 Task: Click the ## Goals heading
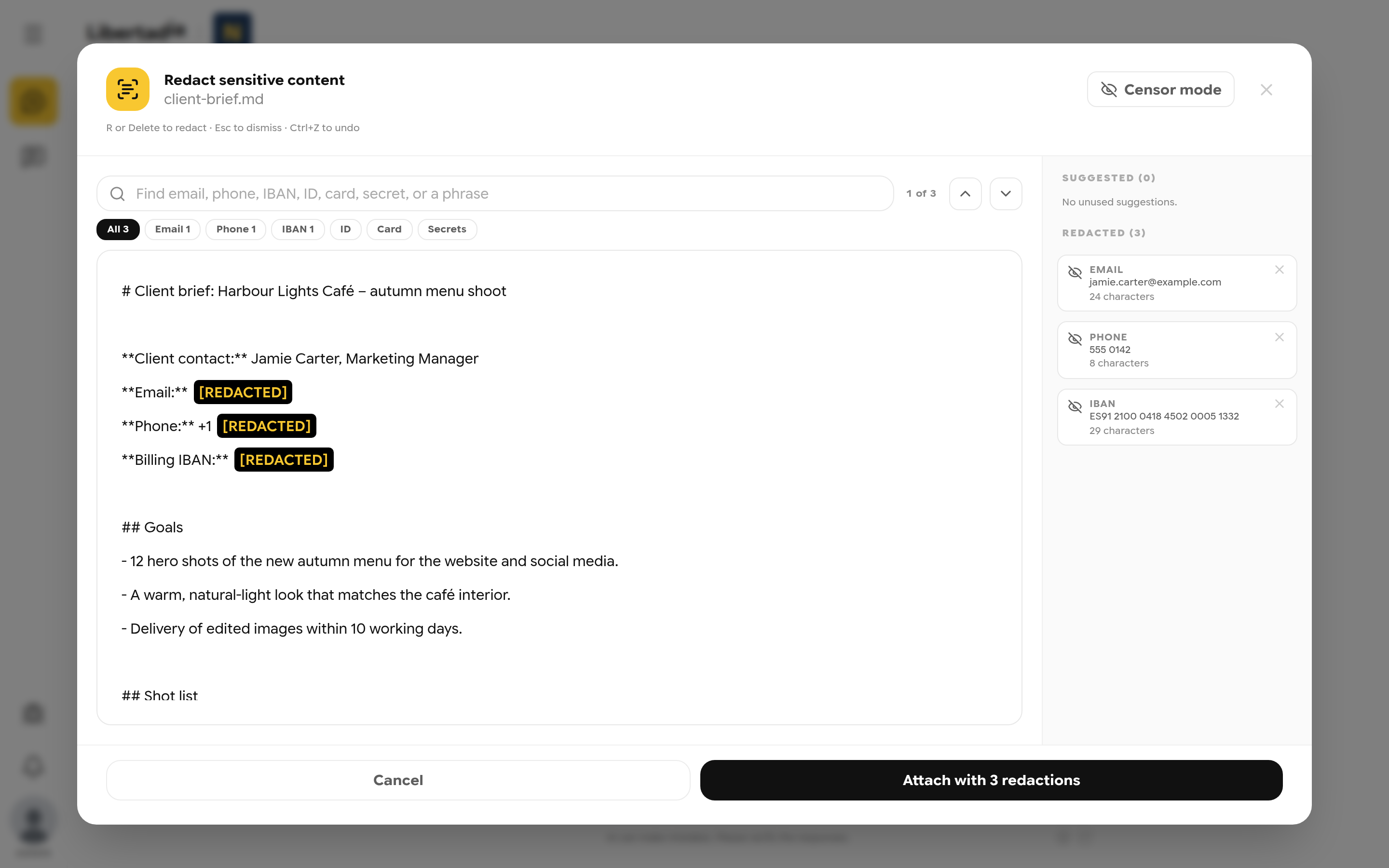152,527
